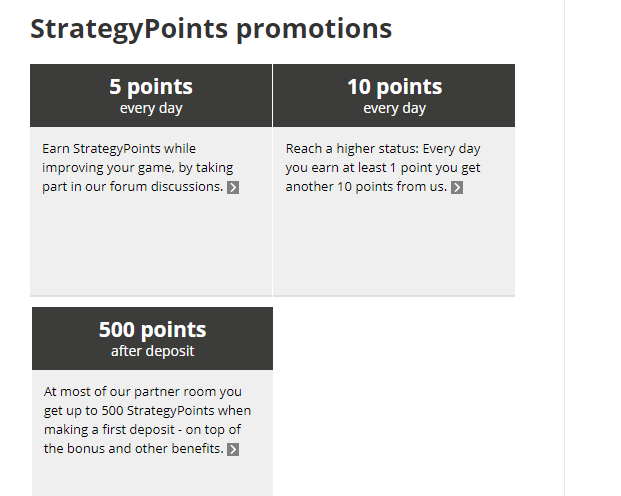Click 'part in our forum discussions' line
Screen dimensions: 621x496
coord(133,187)
